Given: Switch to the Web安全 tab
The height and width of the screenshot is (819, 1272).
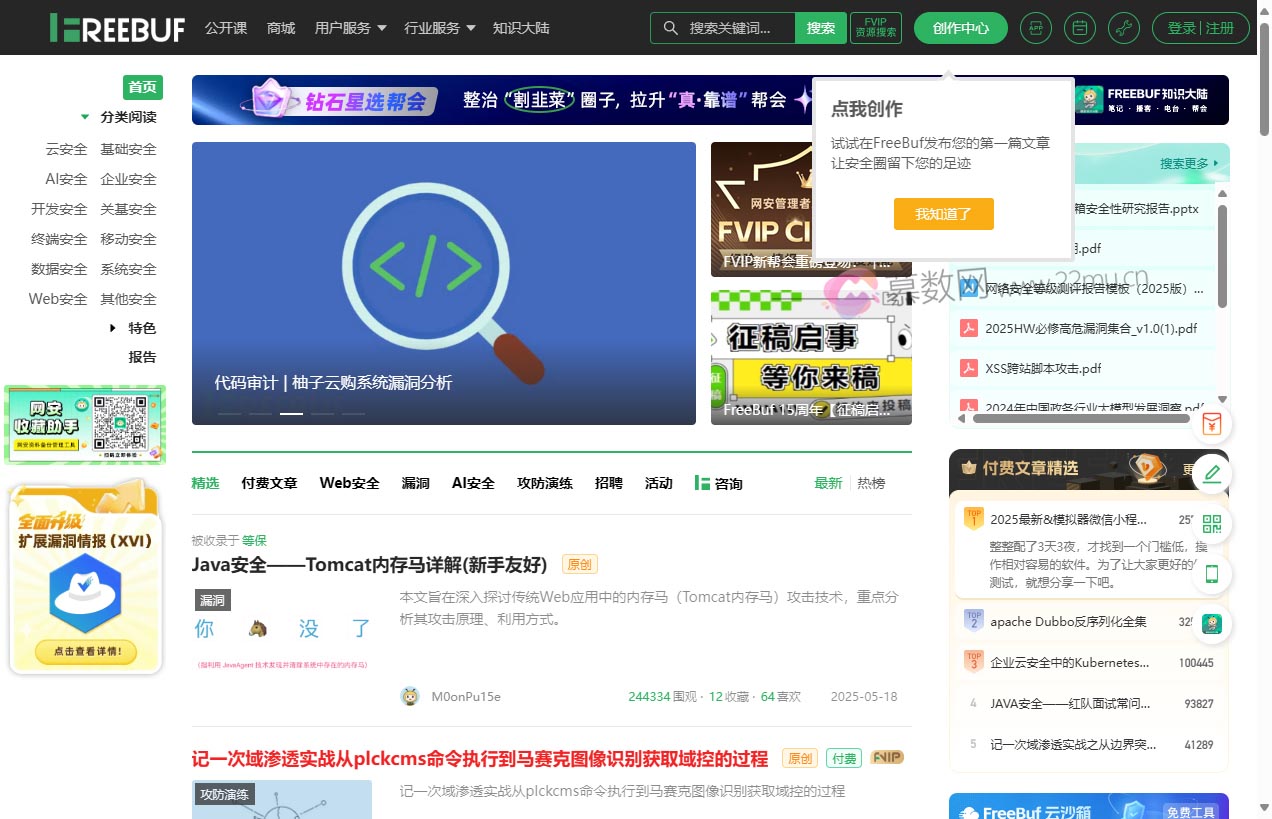Looking at the screenshot, I should click(349, 483).
